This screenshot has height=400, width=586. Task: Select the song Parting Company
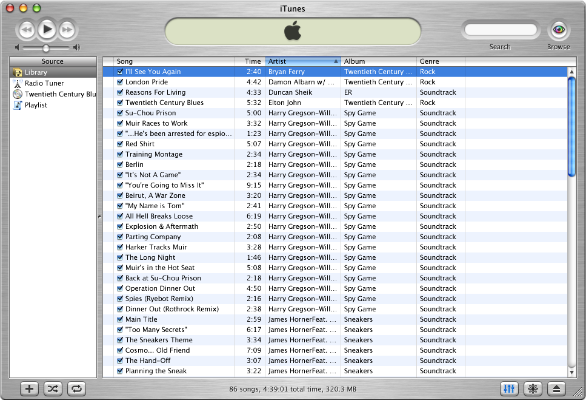tap(153, 237)
